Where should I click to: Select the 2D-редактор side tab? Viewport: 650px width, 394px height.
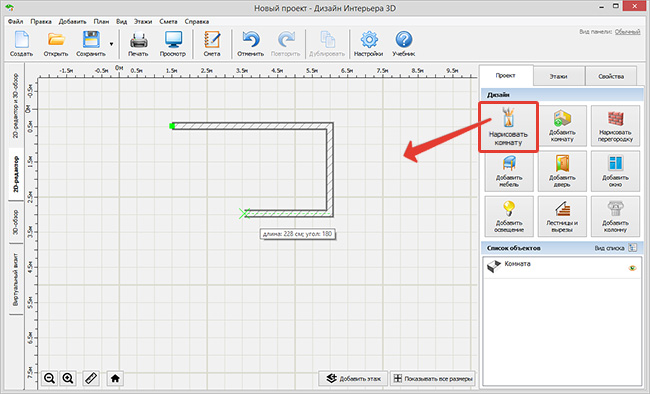coord(16,174)
